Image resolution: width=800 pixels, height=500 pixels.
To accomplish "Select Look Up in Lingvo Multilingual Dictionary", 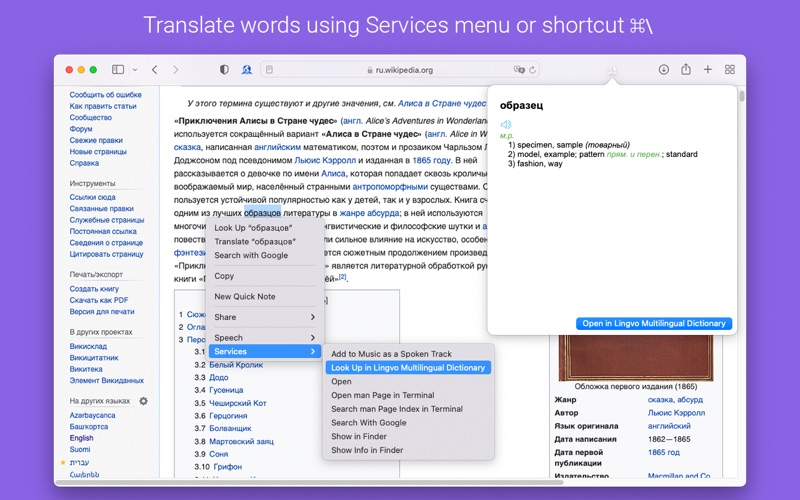I will [x=408, y=367].
